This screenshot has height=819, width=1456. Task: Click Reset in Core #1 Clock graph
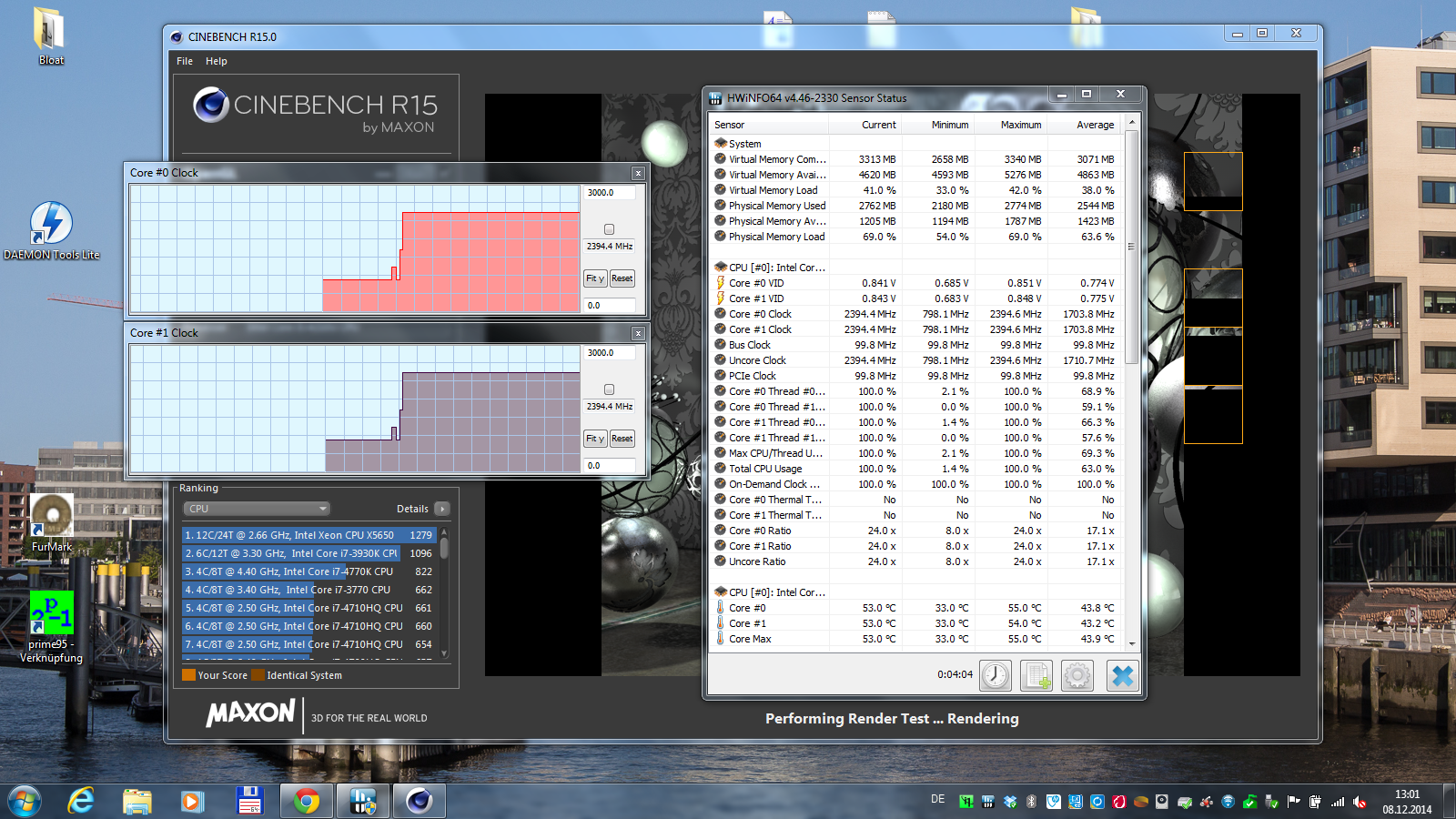(622, 439)
